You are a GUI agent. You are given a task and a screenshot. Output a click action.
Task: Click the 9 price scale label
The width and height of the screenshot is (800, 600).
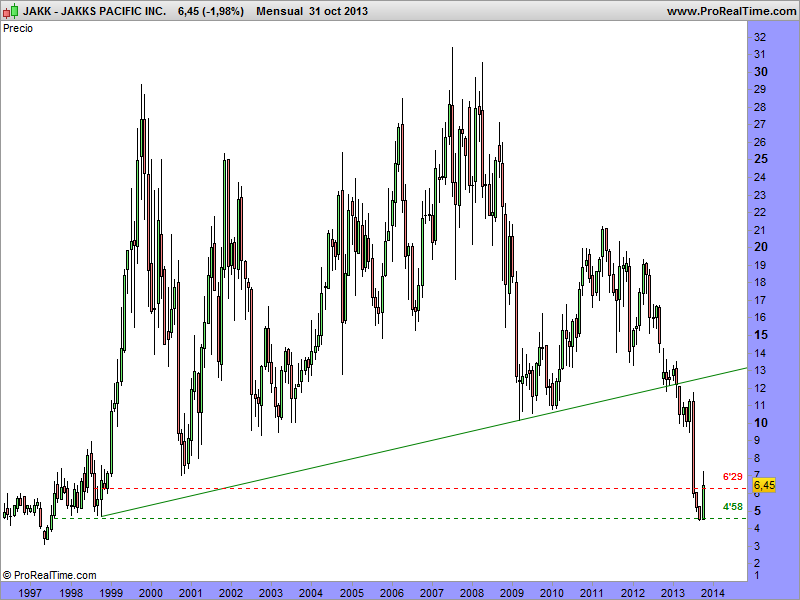757,440
